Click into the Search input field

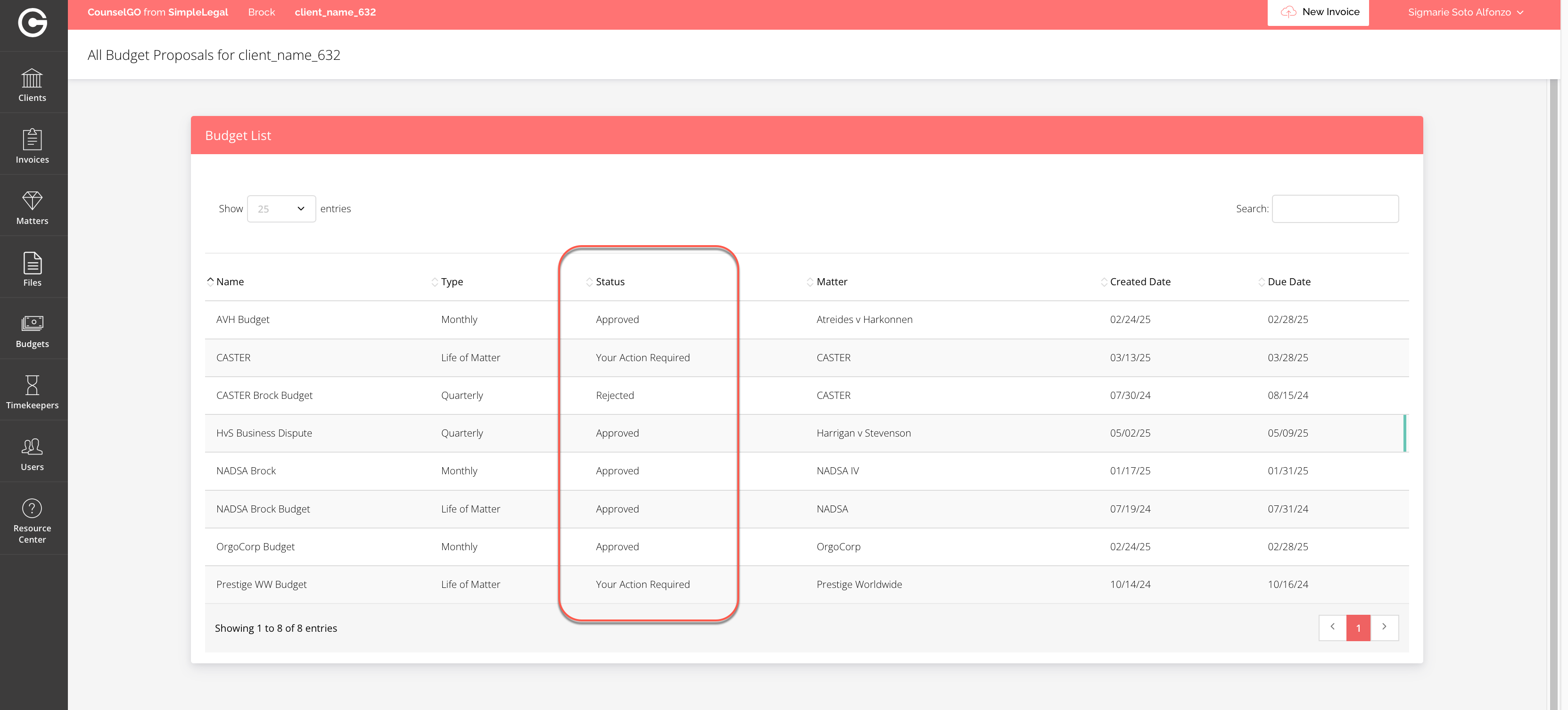[1335, 209]
